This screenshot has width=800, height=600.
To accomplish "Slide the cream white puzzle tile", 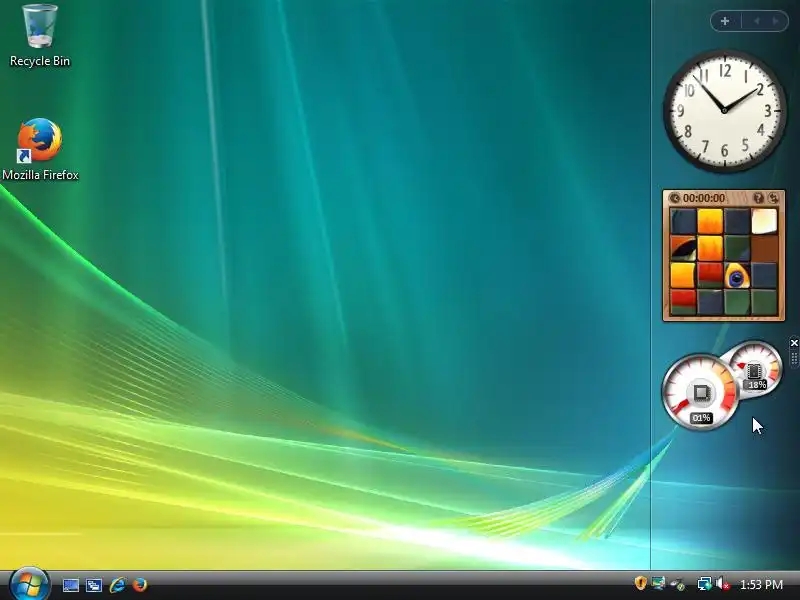I will point(764,221).
